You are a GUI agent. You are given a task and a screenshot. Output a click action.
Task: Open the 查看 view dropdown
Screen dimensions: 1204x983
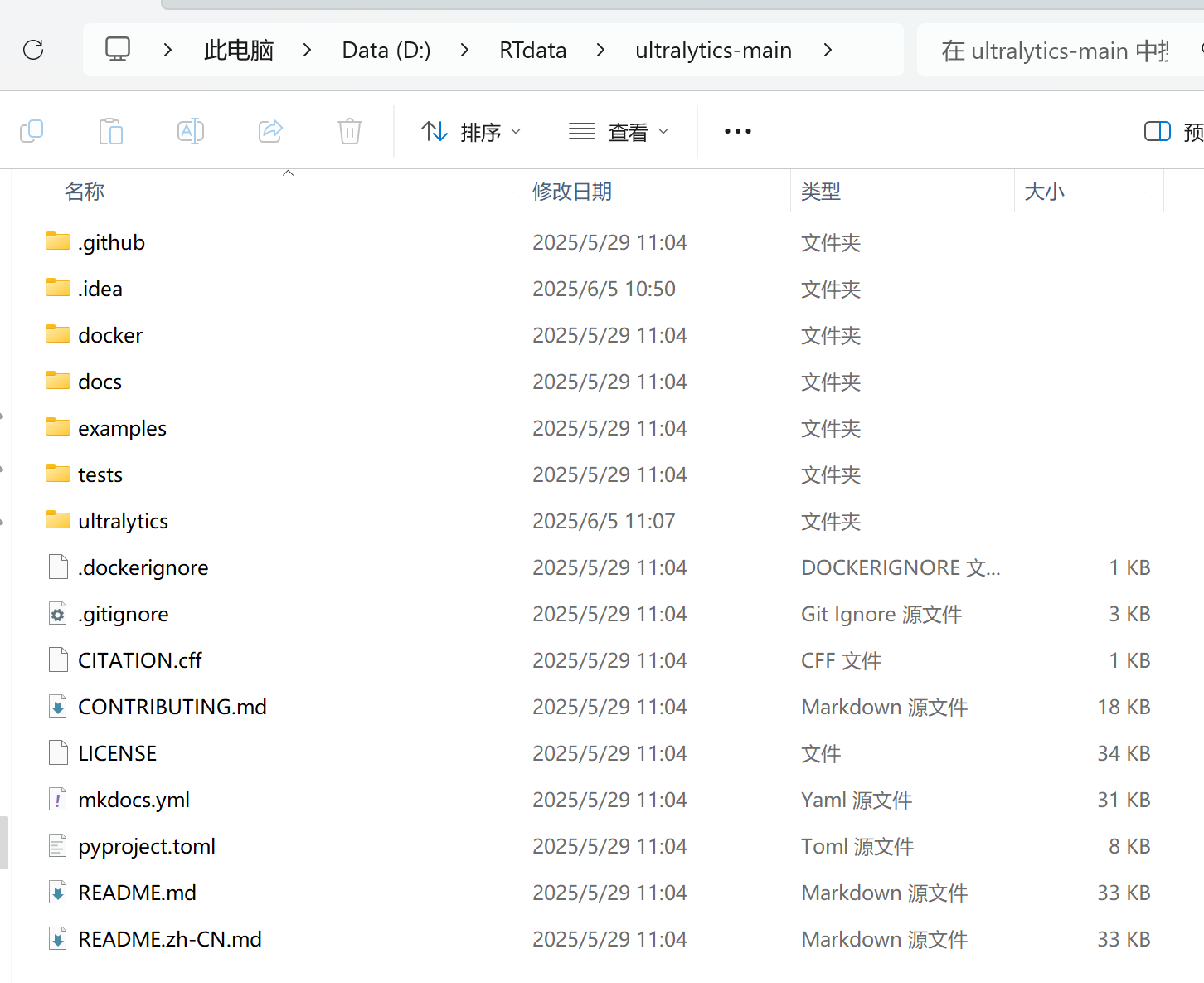click(x=619, y=131)
